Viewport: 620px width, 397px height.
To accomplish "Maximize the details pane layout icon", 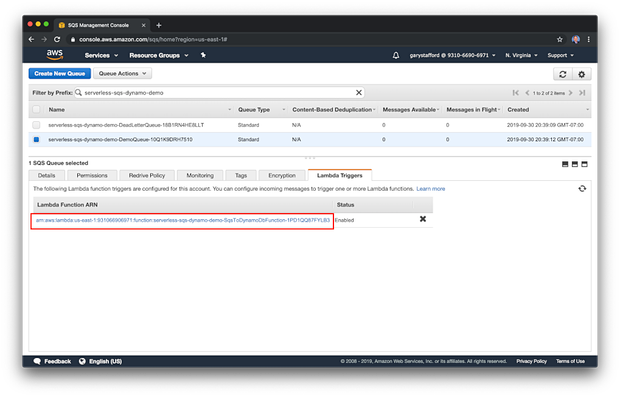I will point(584,164).
